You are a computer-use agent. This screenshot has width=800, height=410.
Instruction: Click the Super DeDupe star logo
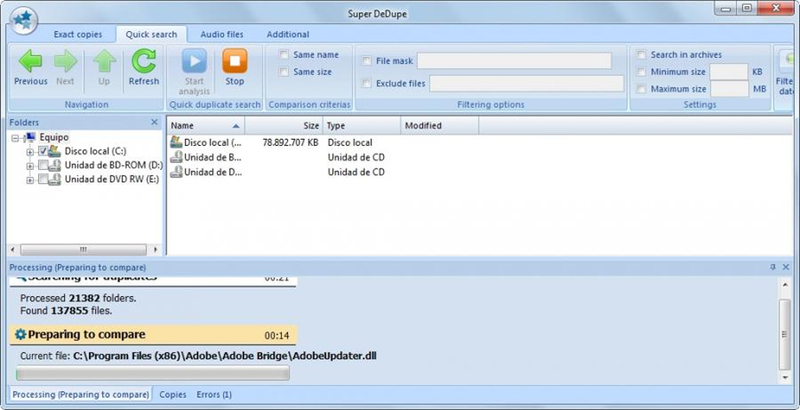[x=19, y=19]
